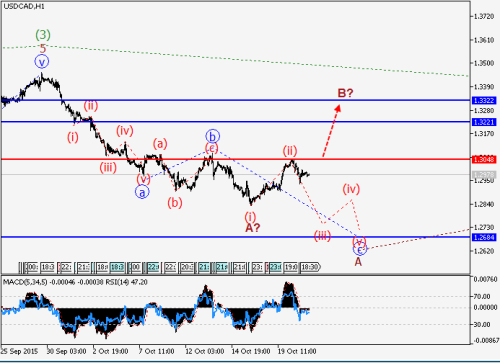
Task: Click the blue horizontal line at 1.3322
Action: [x=235, y=100]
